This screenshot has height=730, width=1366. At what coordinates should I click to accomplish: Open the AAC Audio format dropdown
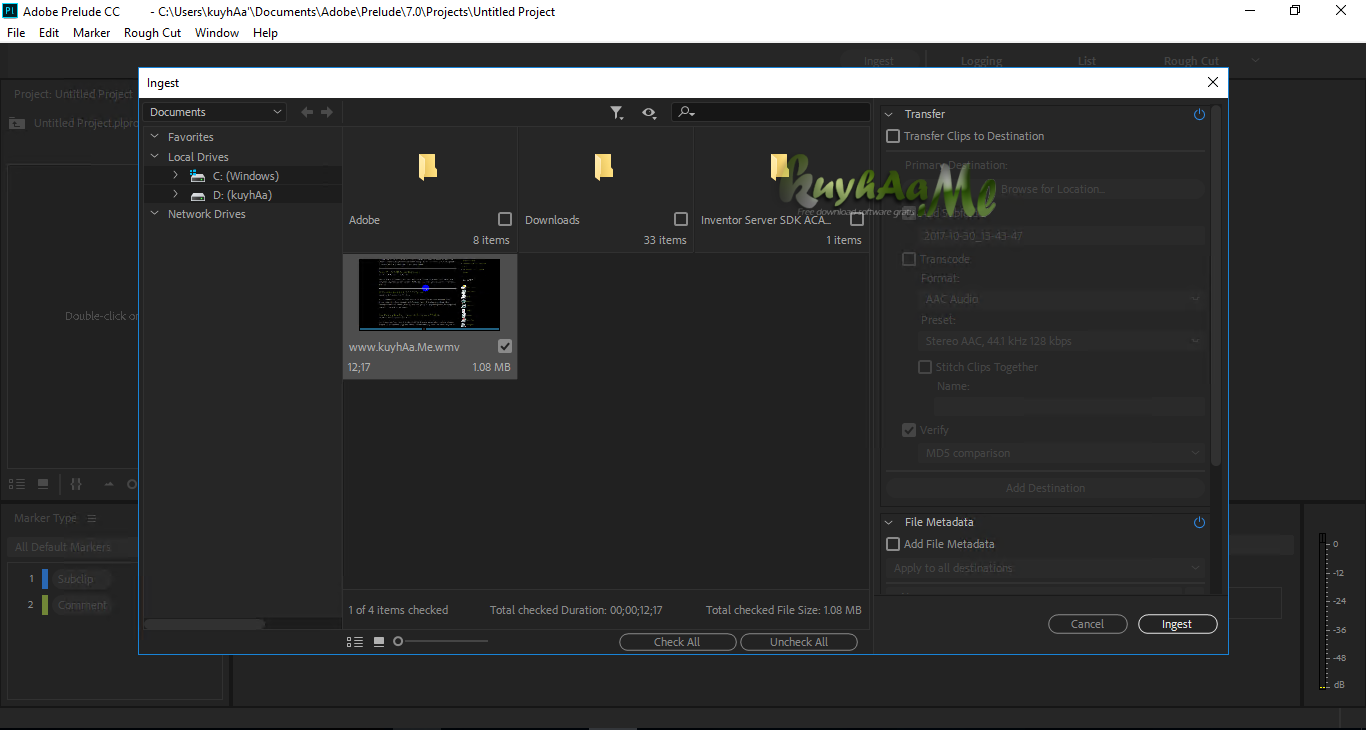[1063, 299]
